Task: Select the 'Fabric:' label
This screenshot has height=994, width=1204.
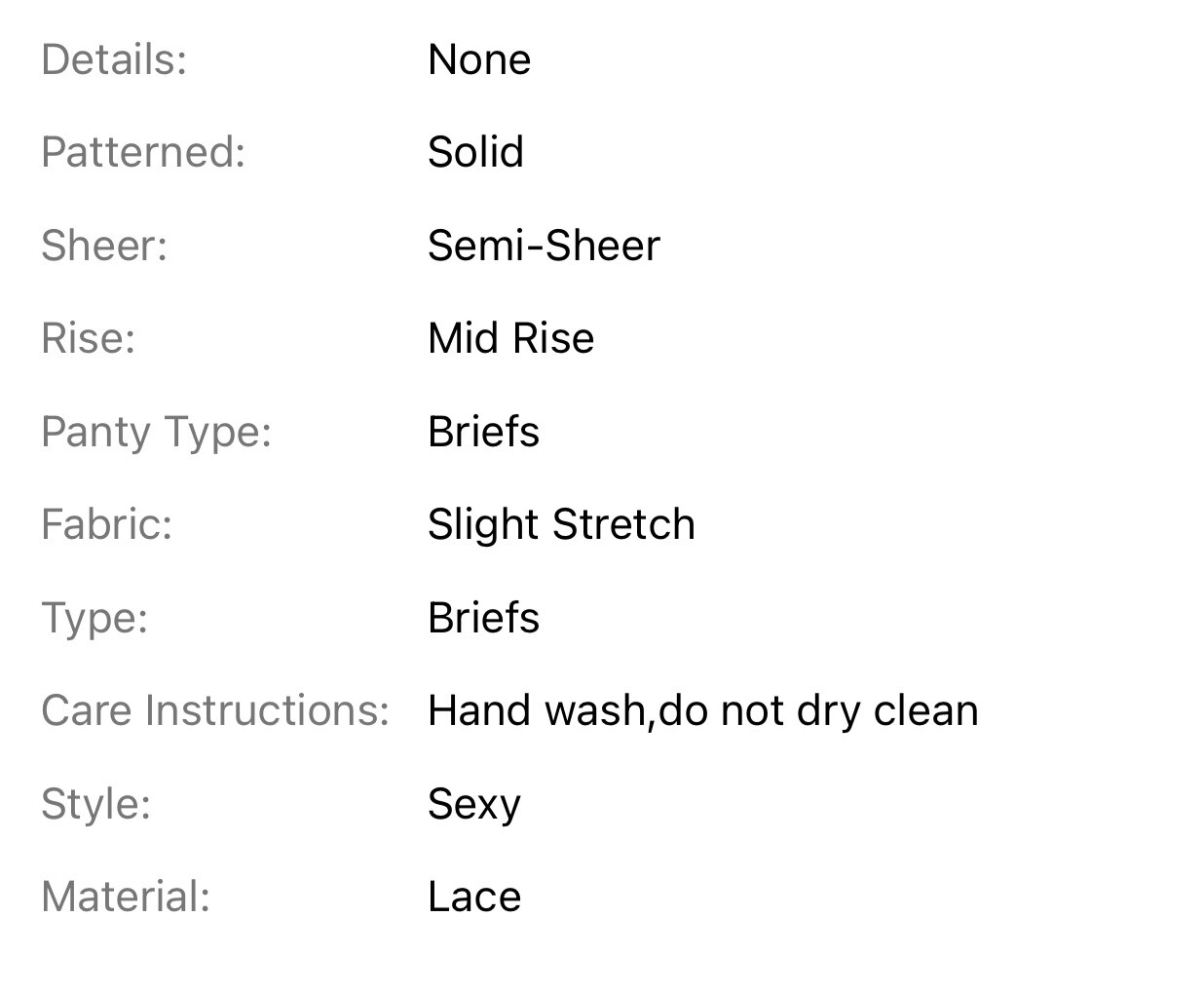Action: (x=106, y=524)
